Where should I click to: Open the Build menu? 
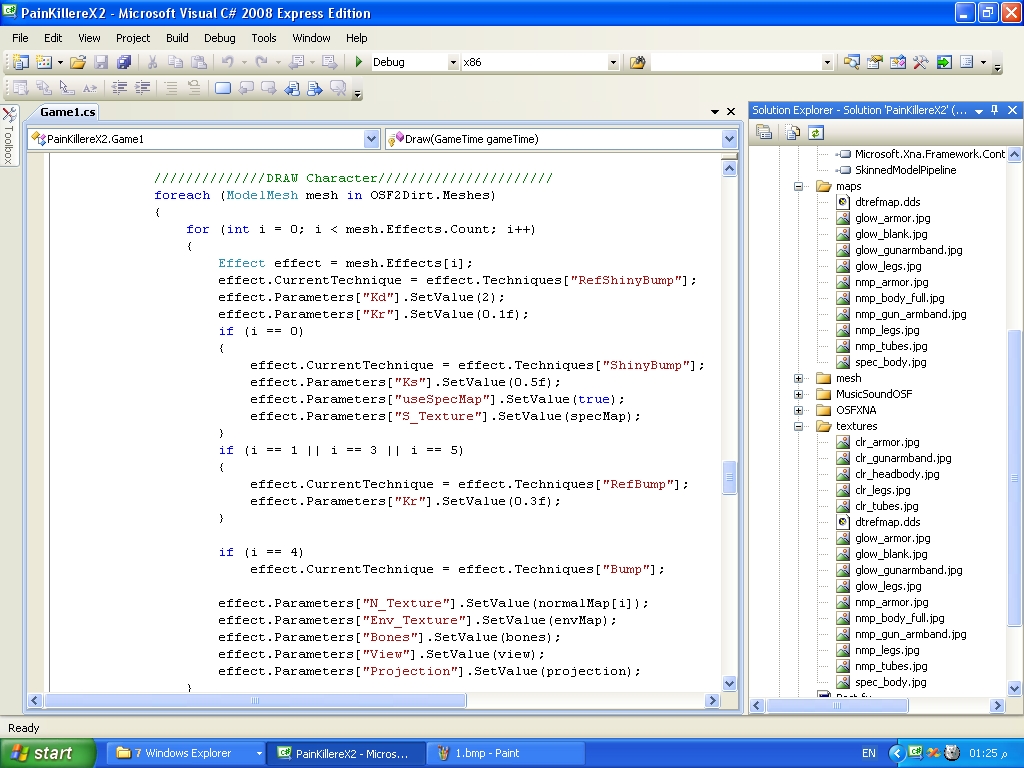pyautogui.click(x=177, y=38)
